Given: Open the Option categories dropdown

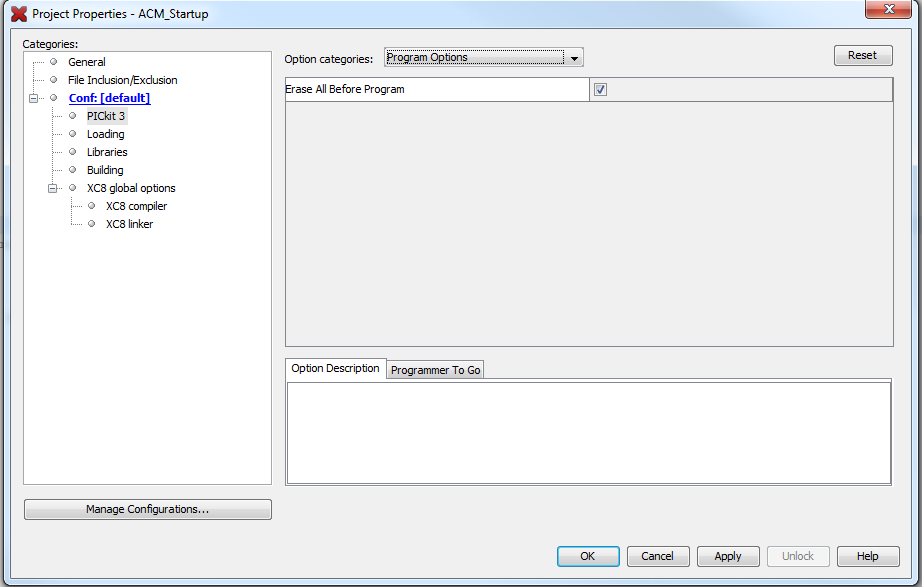Looking at the screenshot, I should tap(484, 58).
